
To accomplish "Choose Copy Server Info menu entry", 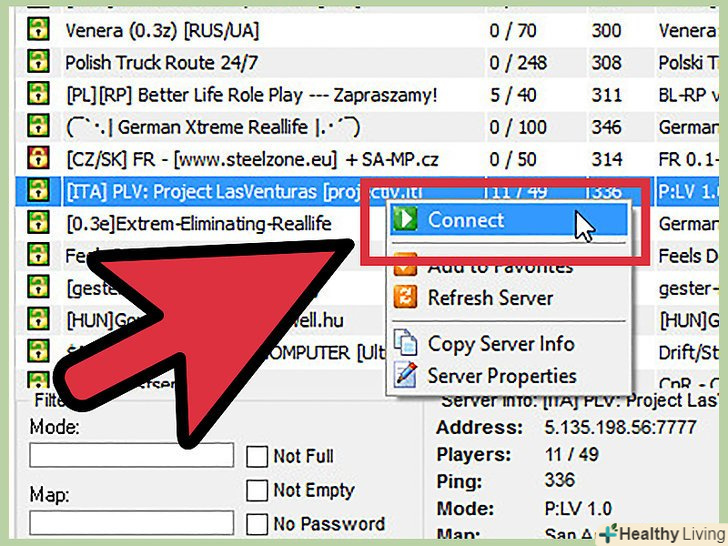I will [x=508, y=344].
